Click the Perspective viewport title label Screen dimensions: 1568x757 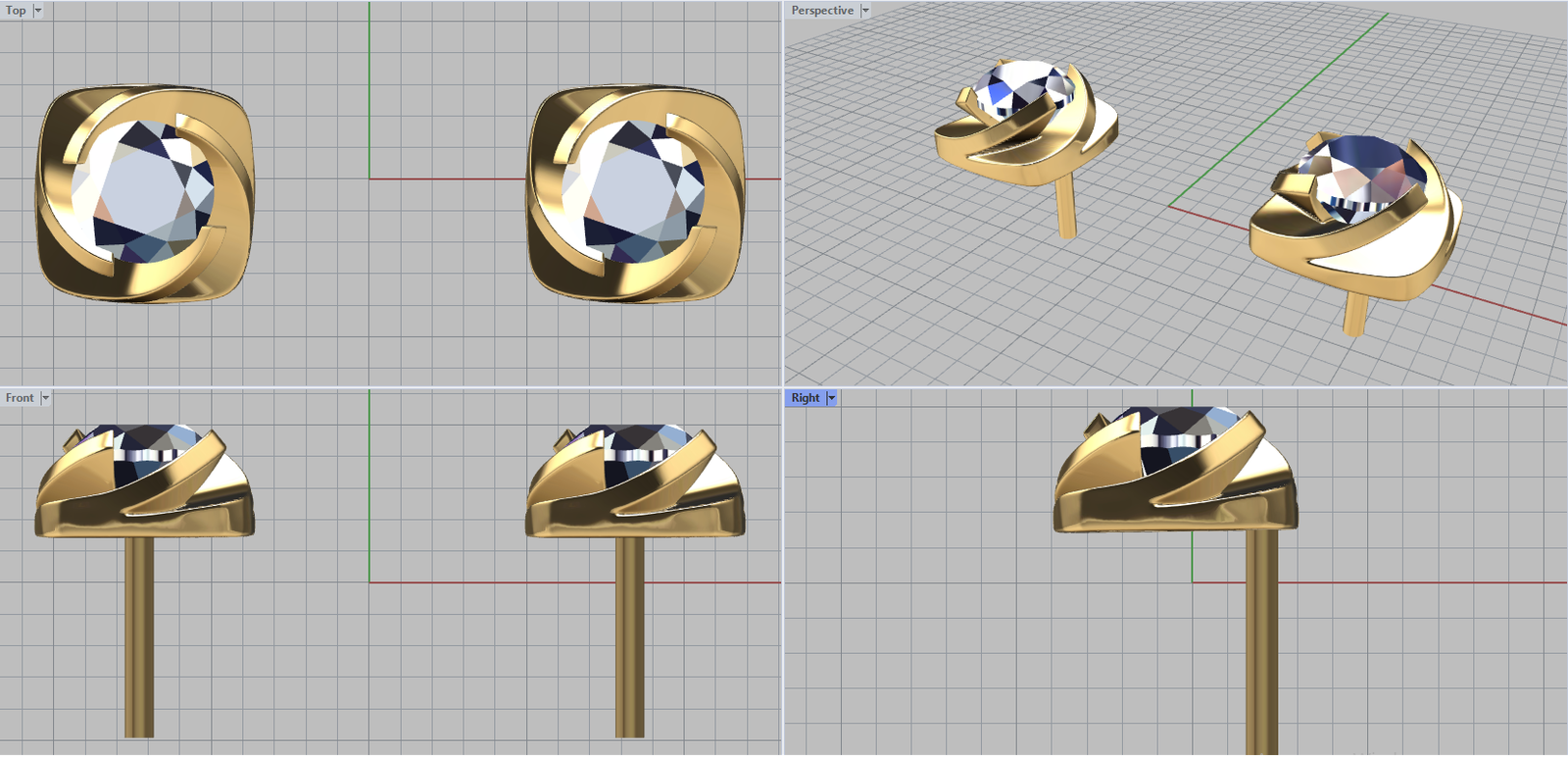(821, 11)
